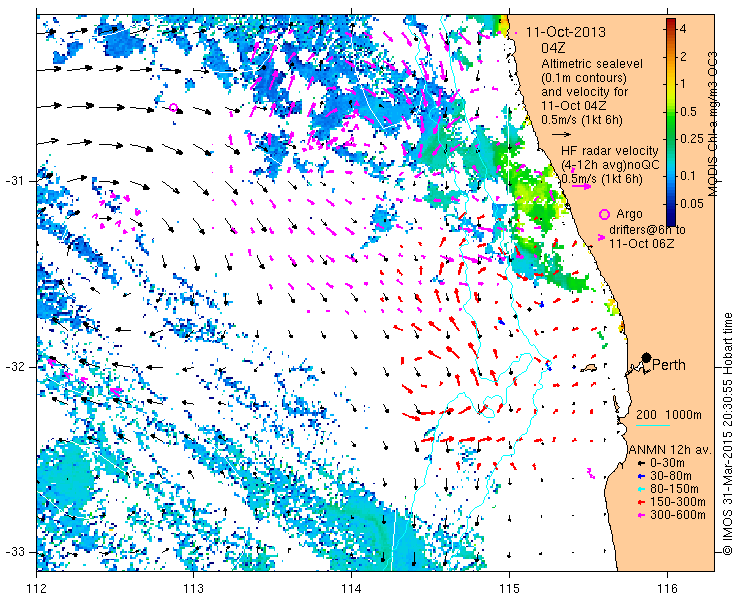The image size is (740, 600).
Task: Click the latitude axis label -31
Action: click(17, 181)
